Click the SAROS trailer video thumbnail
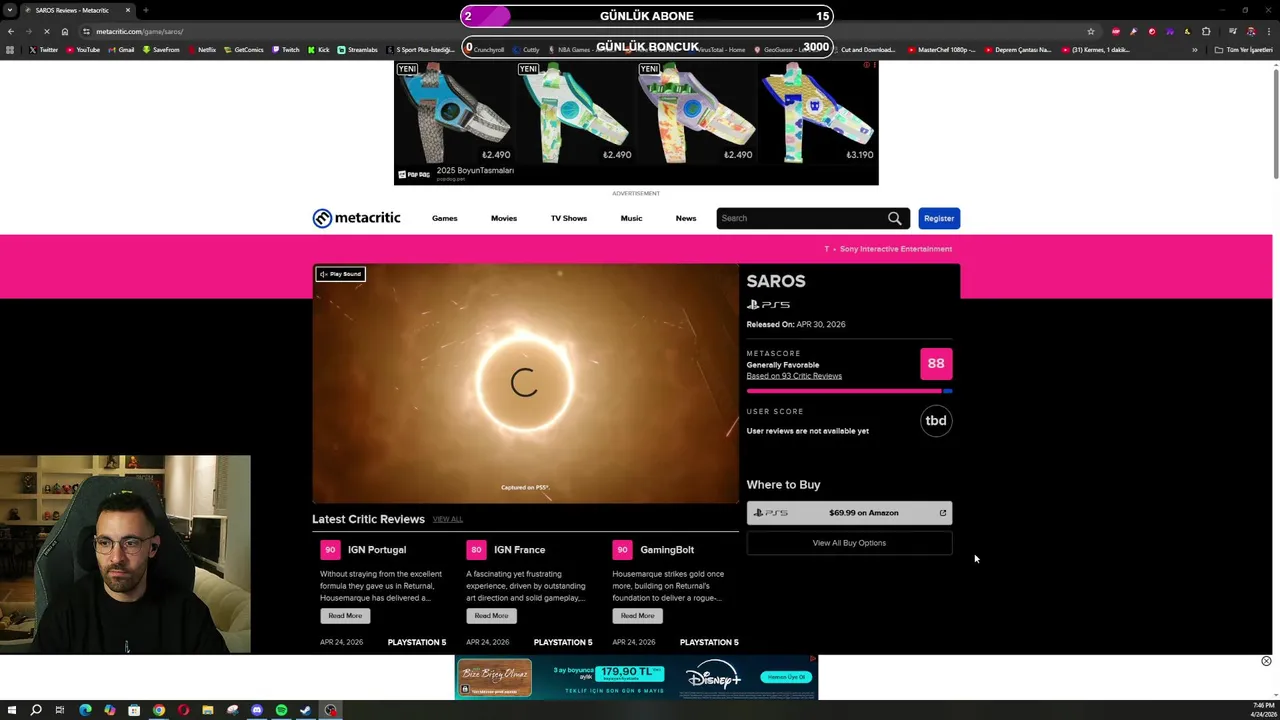 [525, 383]
